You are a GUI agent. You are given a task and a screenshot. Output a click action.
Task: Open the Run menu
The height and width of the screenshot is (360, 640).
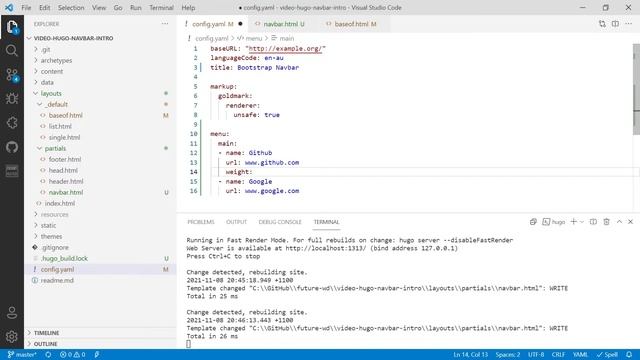point(136,8)
